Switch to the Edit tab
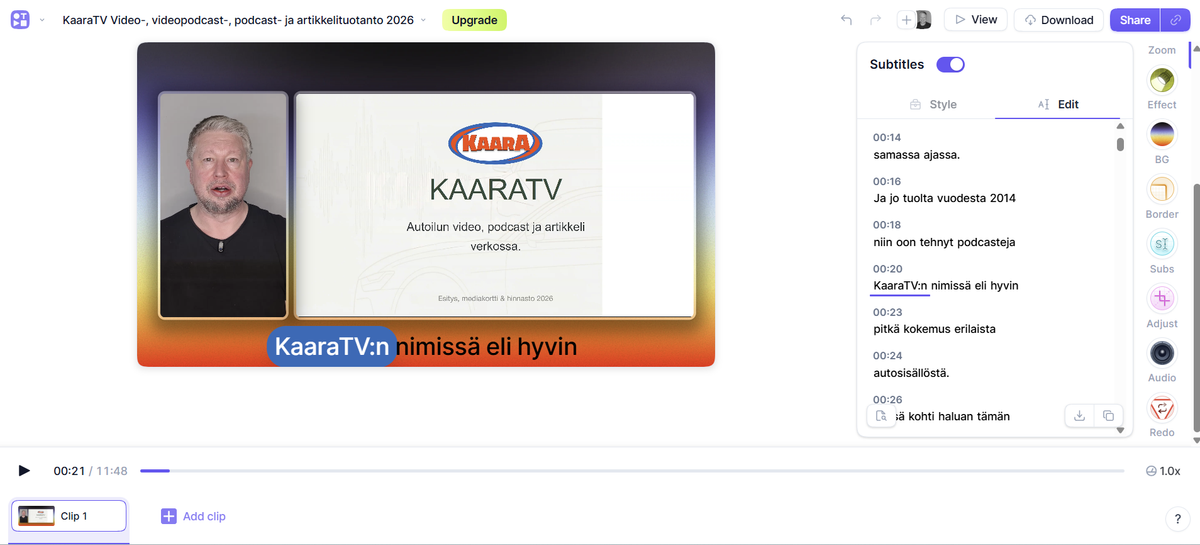The image size is (1200, 545). [x=1058, y=104]
